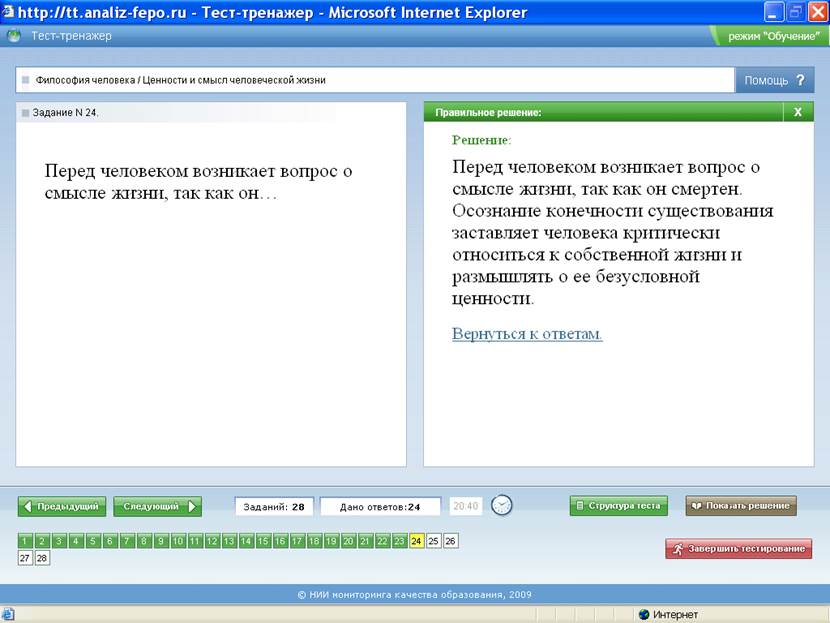Screen dimensions: 830x623
Task: Click the Заданий: 28 counter field
Action: 274,507
